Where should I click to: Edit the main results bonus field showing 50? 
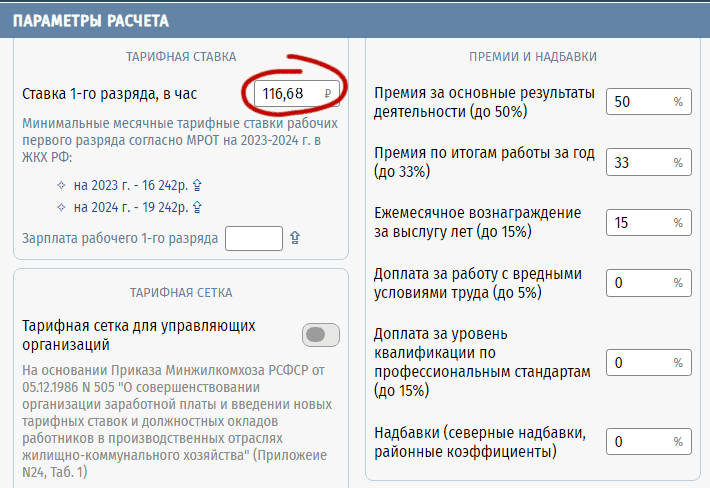(649, 101)
